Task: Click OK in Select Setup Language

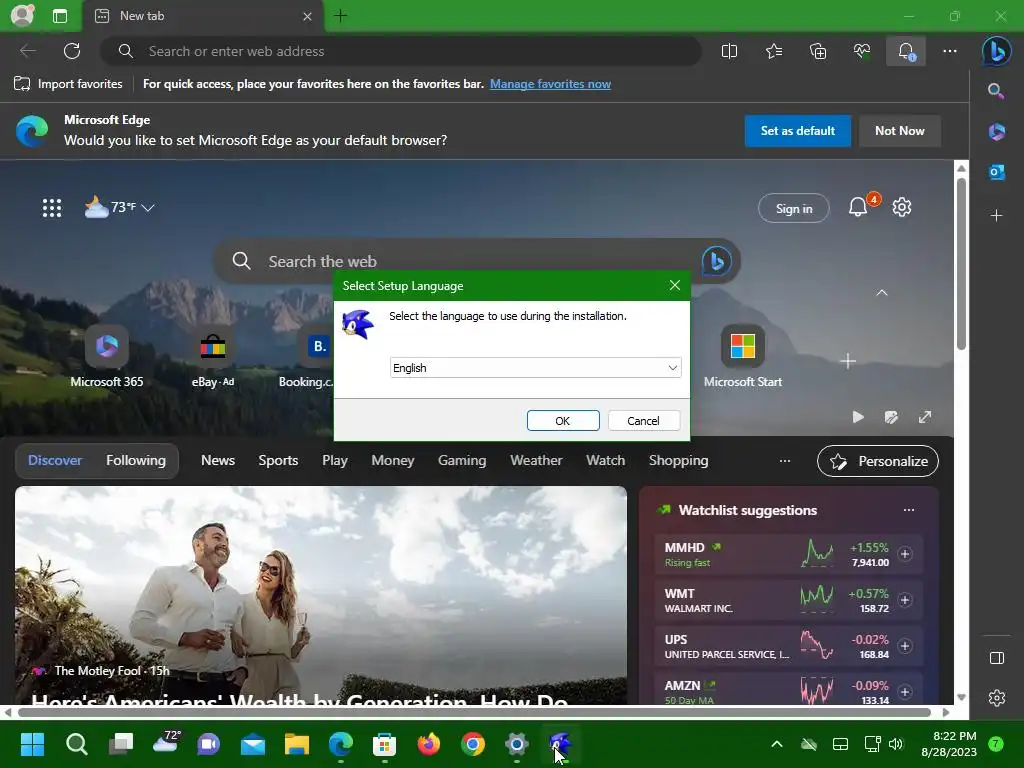Action: (563, 421)
